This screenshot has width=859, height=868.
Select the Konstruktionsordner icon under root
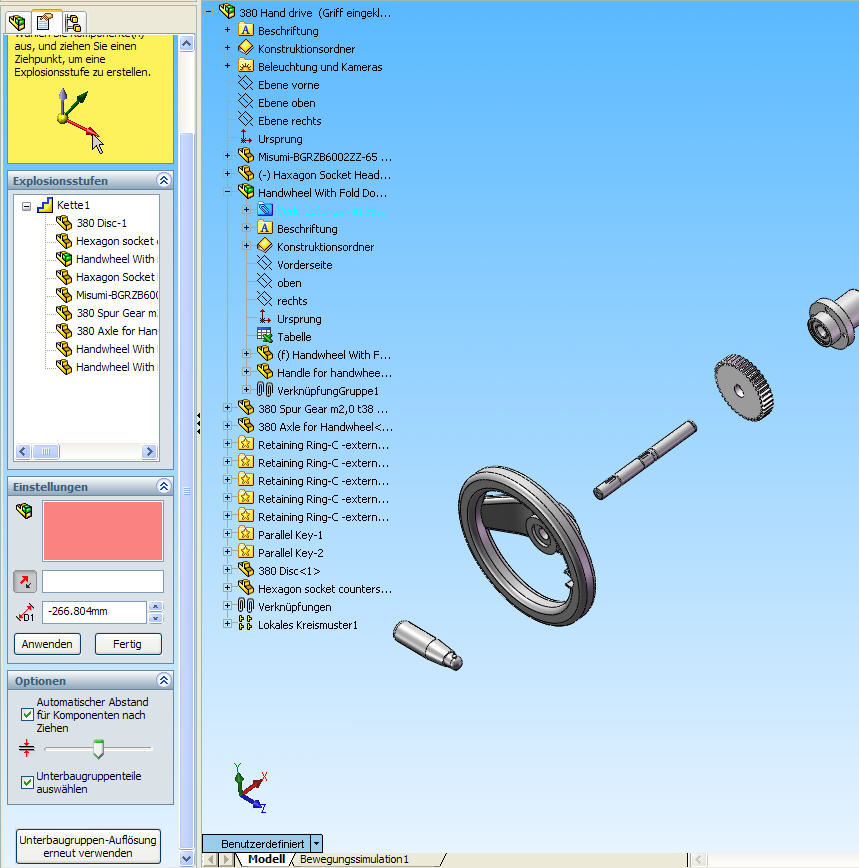(246, 48)
